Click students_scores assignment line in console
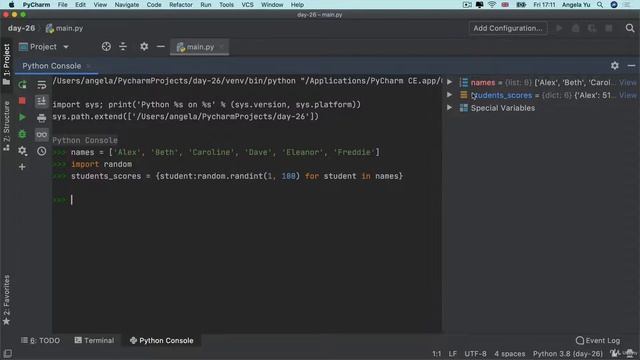 [x=237, y=176]
